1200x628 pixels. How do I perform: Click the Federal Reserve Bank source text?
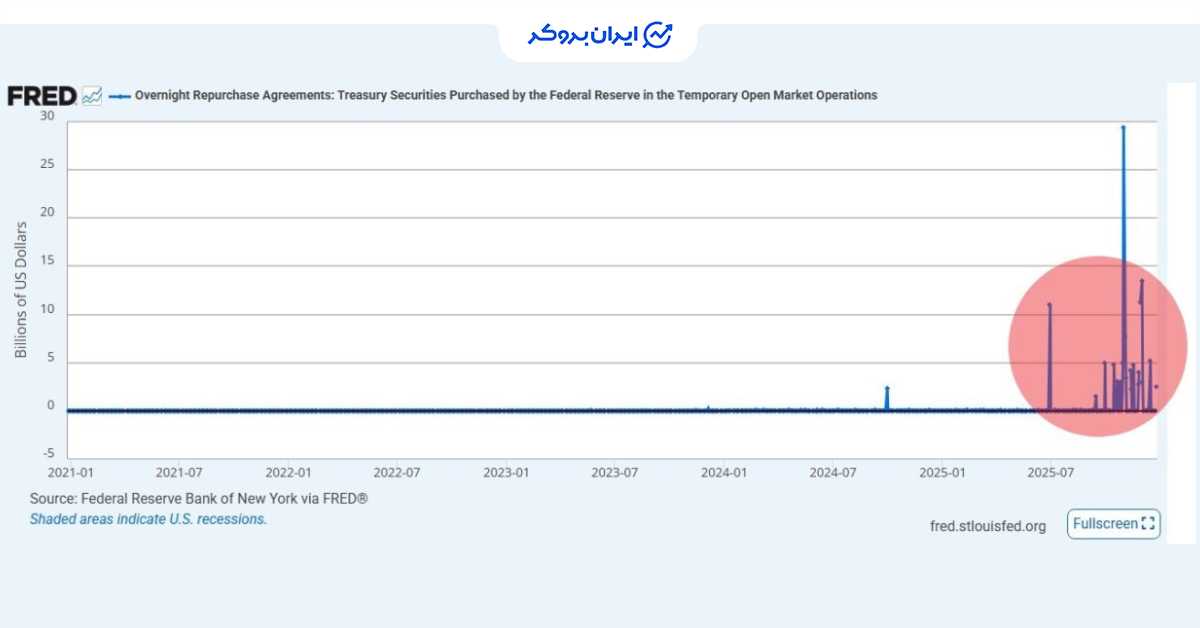pyautogui.click(x=198, y=498)
